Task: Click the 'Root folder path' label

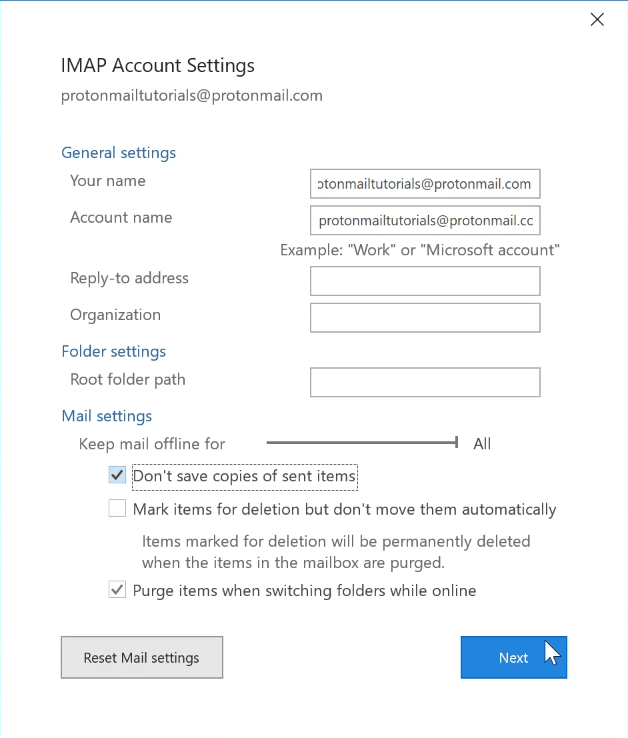Action: pos(128,379)
